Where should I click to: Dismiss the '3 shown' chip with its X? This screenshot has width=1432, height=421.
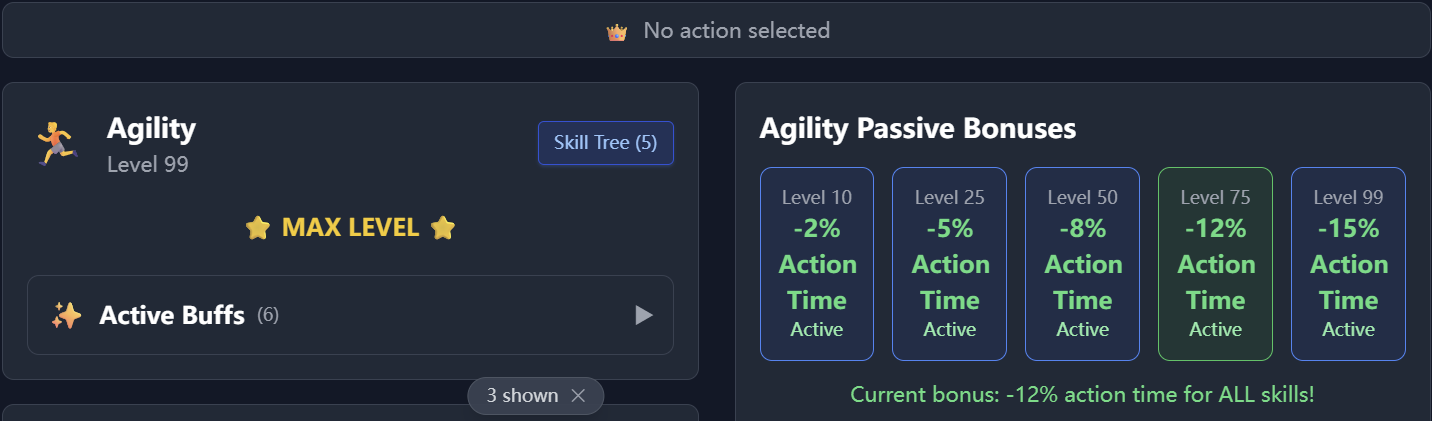[578, 396]
